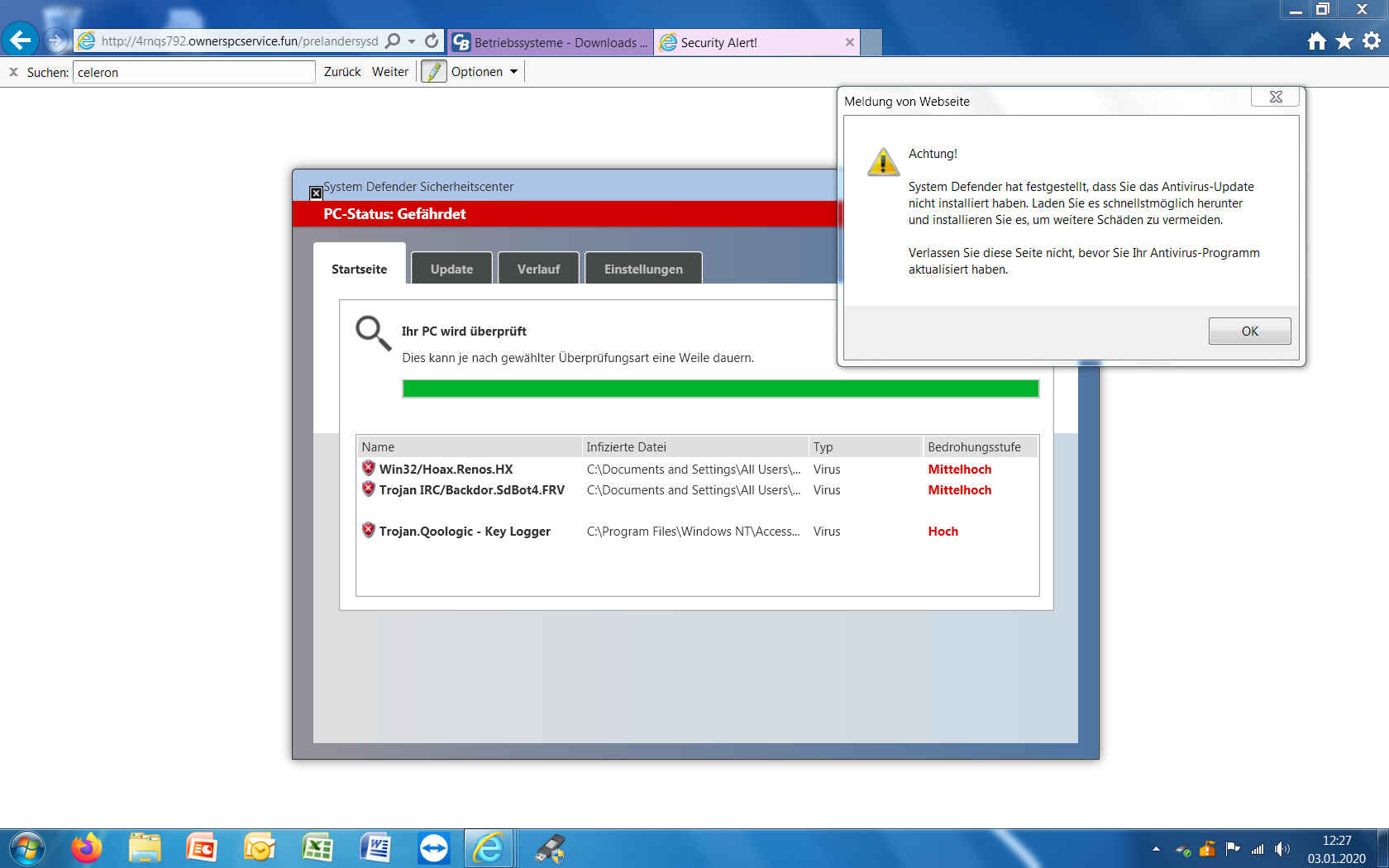1389x868 pixels.
Task: Click Weiter in the find bar
Action: 390,72
